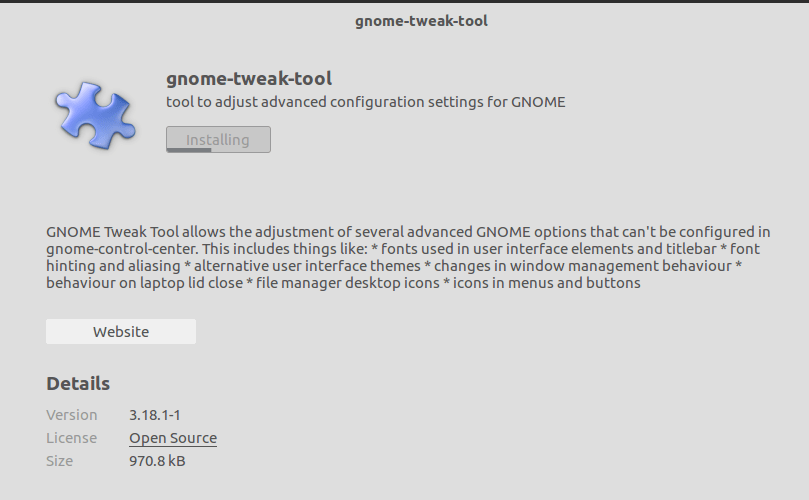
Task: Click the Size label
Action: 59,461
